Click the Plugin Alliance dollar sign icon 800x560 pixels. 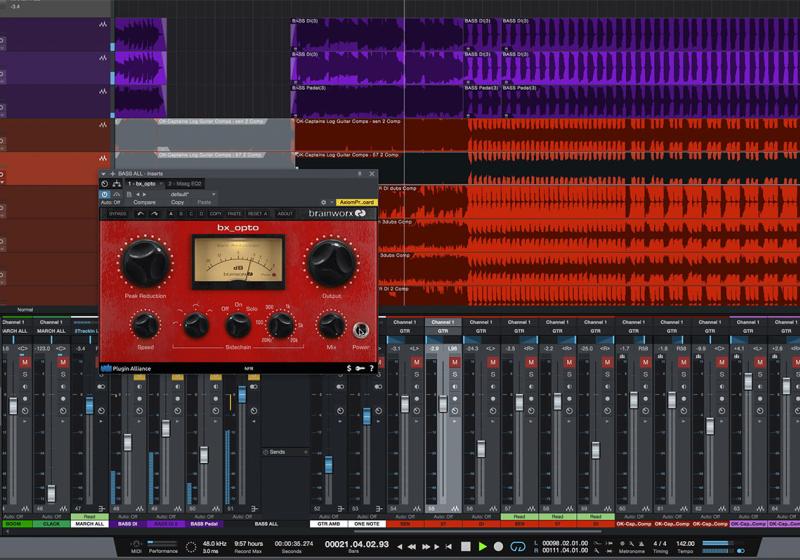348,368
